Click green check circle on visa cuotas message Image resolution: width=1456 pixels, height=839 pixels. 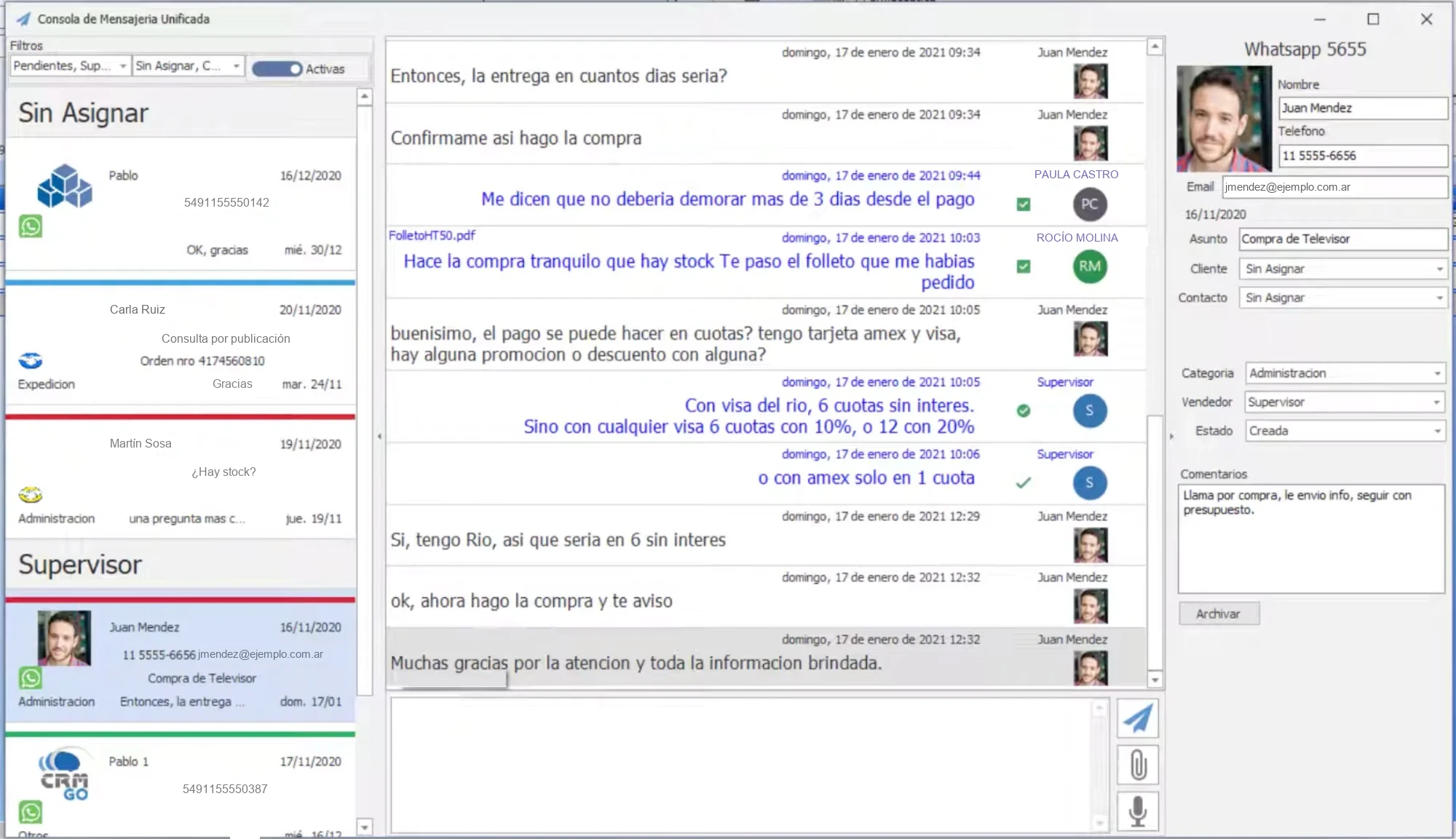click(1024, 410)
